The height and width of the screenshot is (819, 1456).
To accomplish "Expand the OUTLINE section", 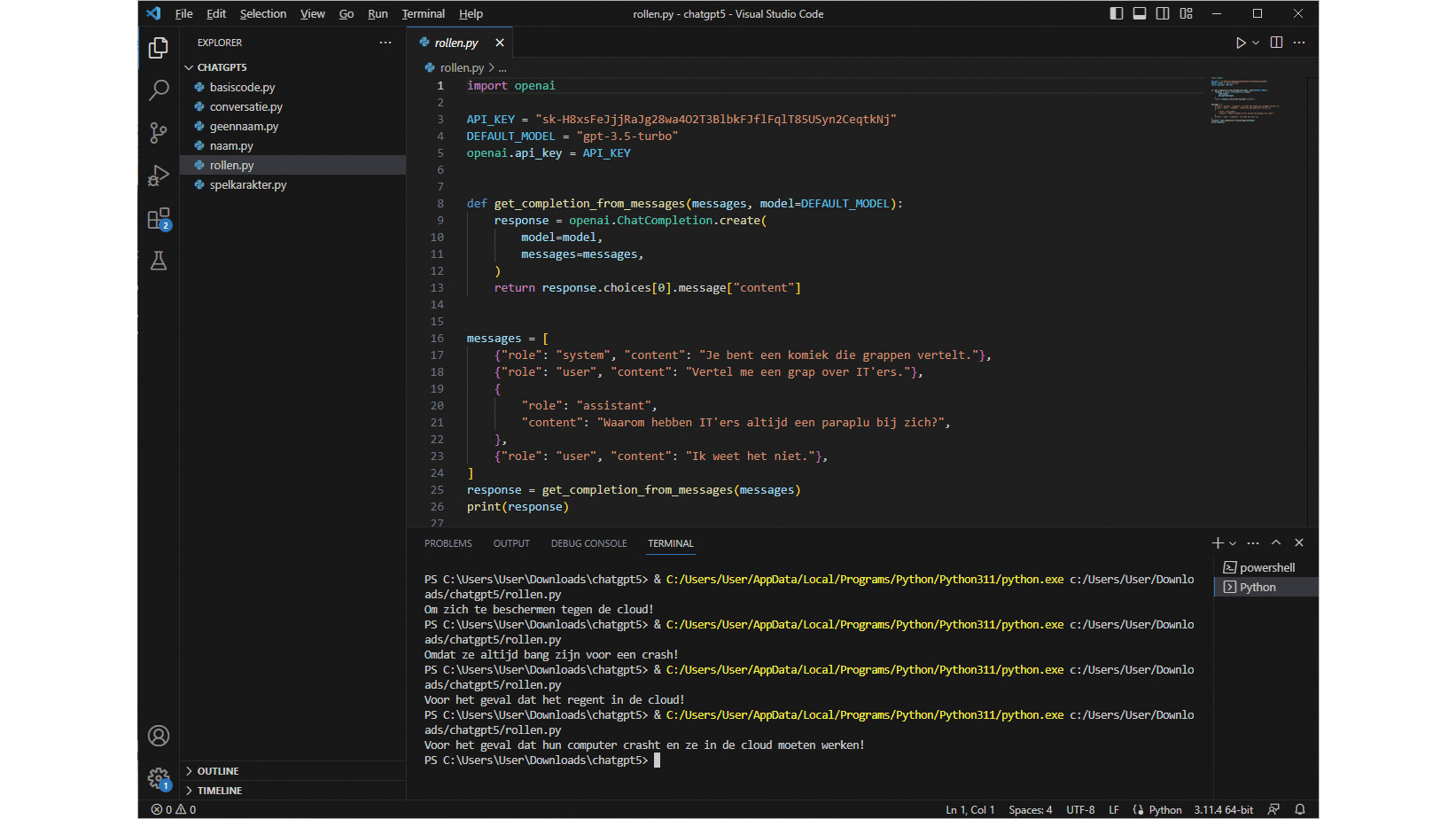I will pos(218,771).
